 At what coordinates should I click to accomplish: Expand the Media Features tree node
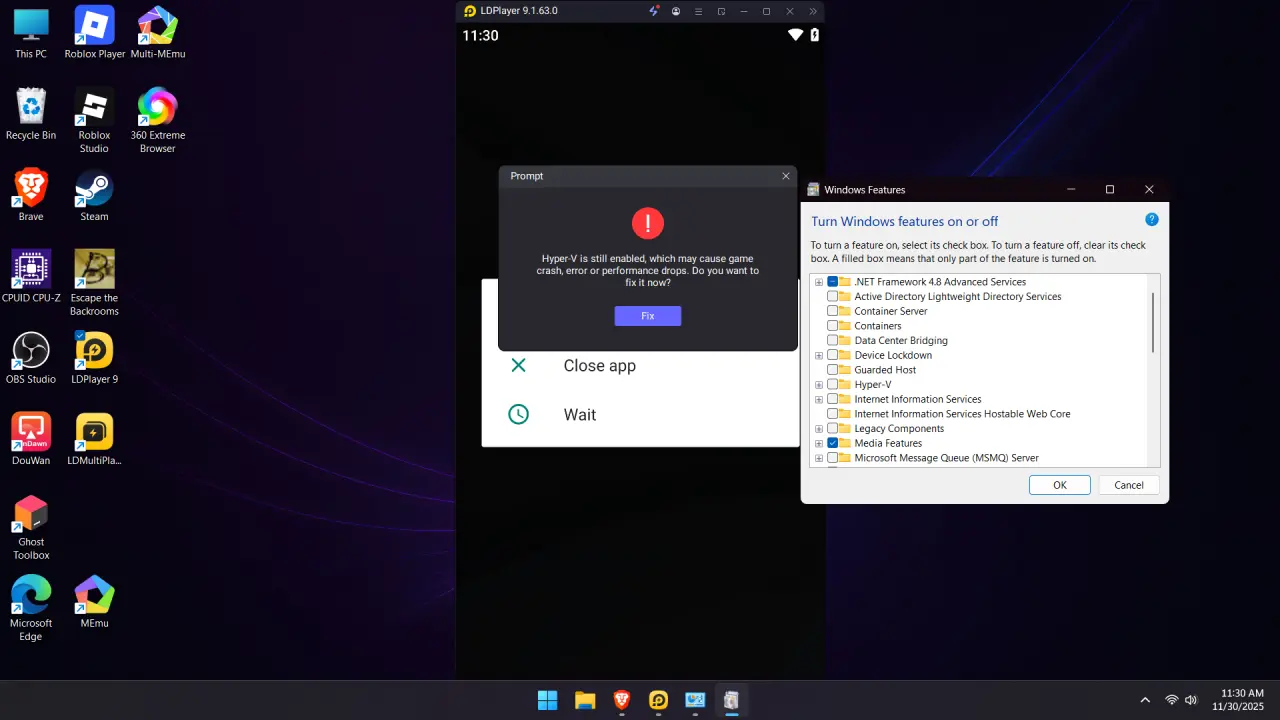[x=819, y=443]
